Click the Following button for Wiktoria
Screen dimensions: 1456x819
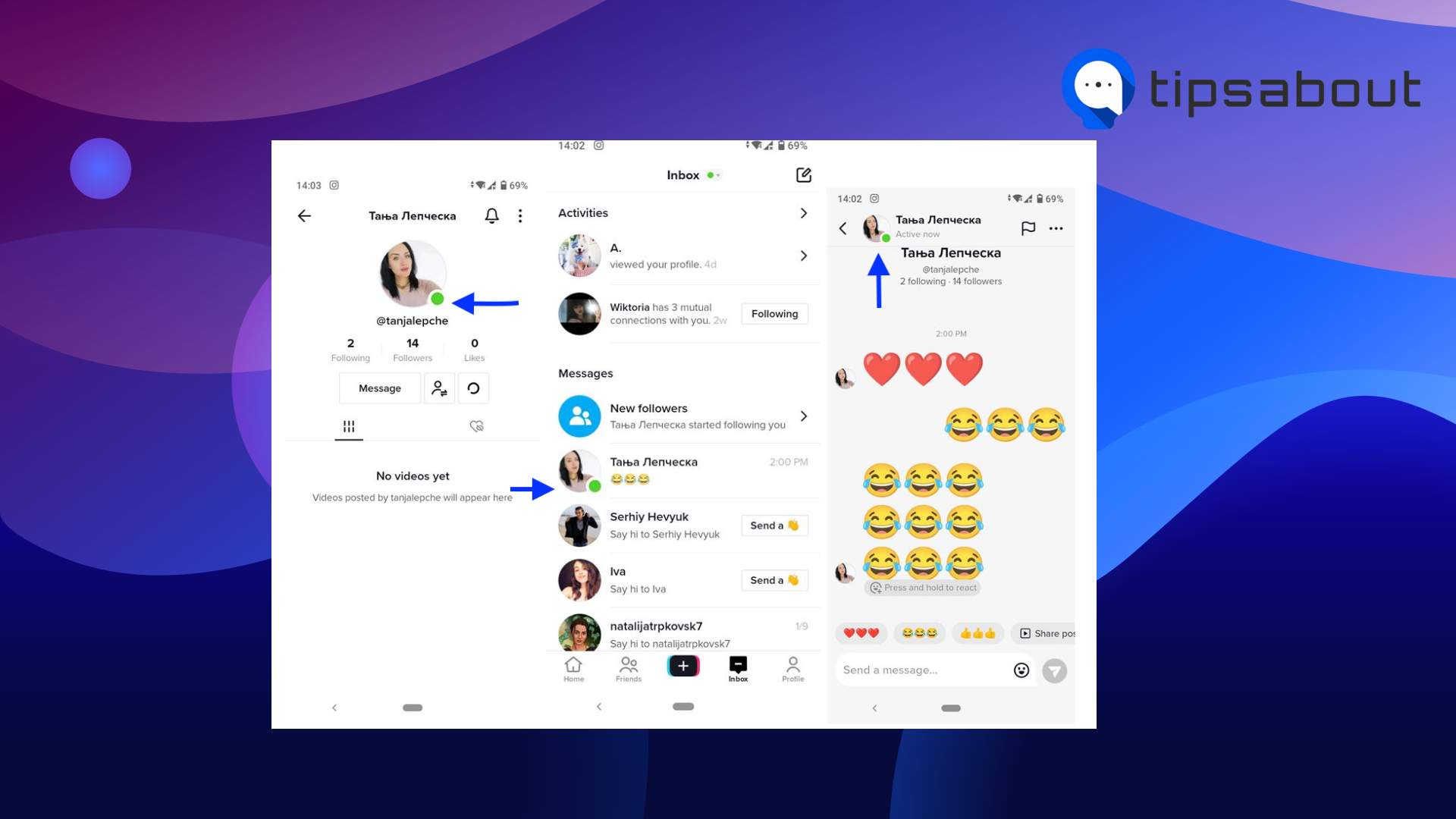[x=774, y=313]
